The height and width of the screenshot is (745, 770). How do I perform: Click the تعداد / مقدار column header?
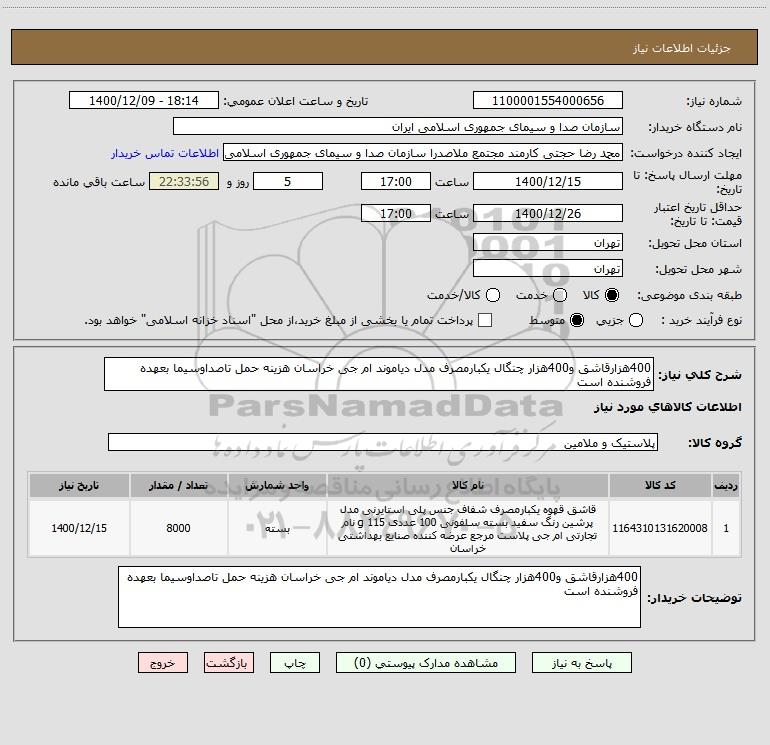pyautogui.click(x=178, y=486)
